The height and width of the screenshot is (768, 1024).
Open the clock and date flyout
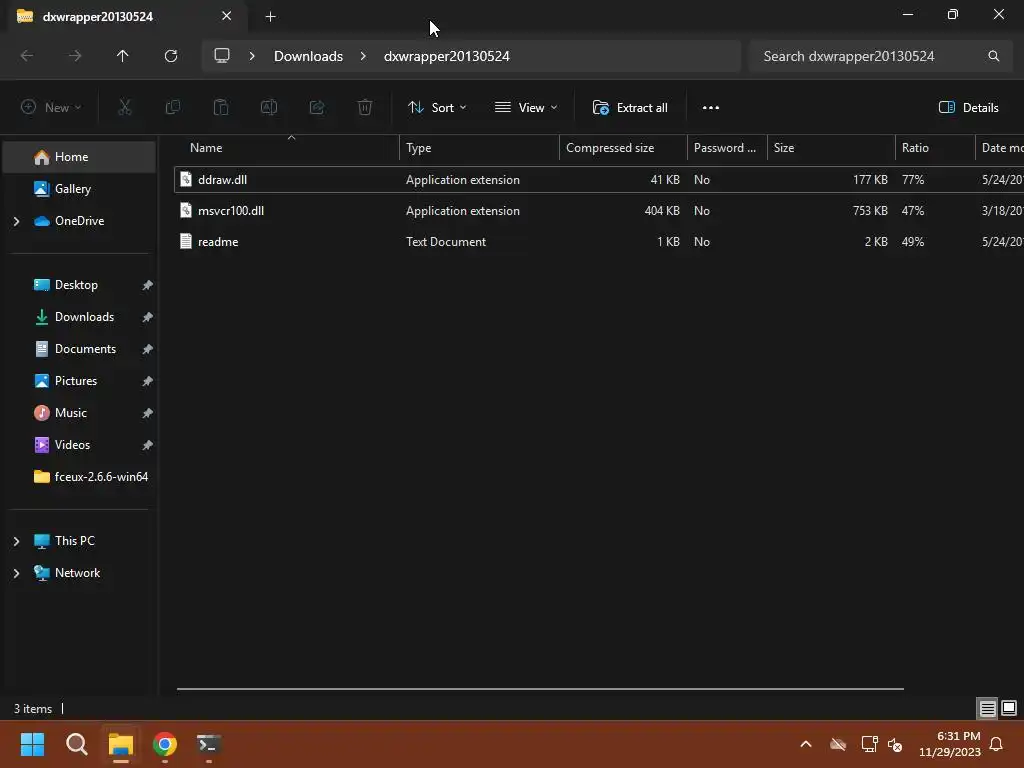point(950,744)
